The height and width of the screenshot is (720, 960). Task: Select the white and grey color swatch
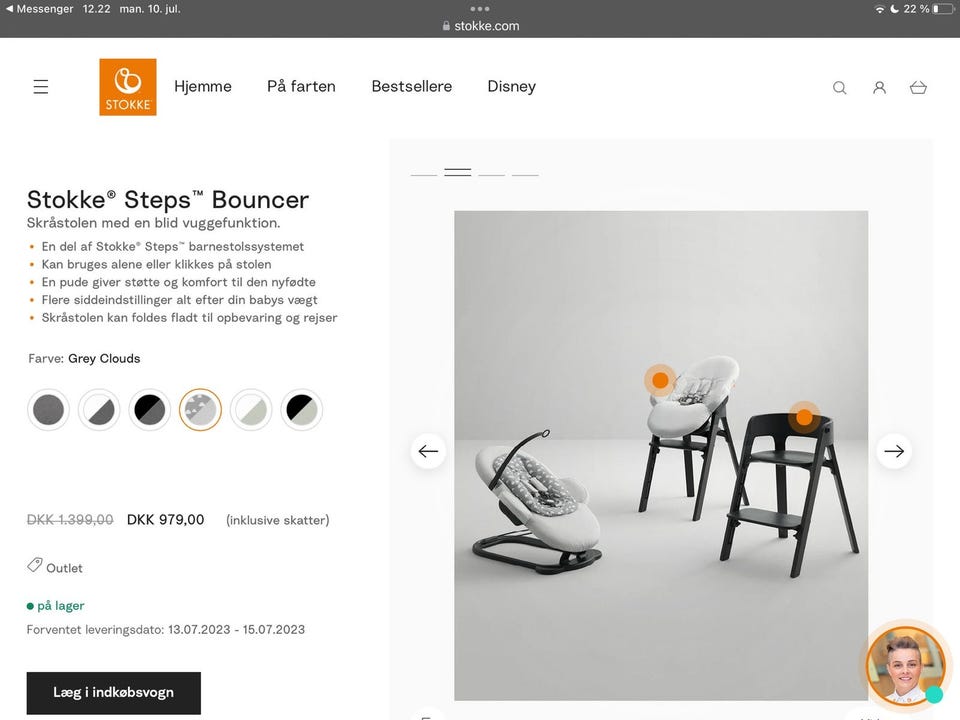99,410
